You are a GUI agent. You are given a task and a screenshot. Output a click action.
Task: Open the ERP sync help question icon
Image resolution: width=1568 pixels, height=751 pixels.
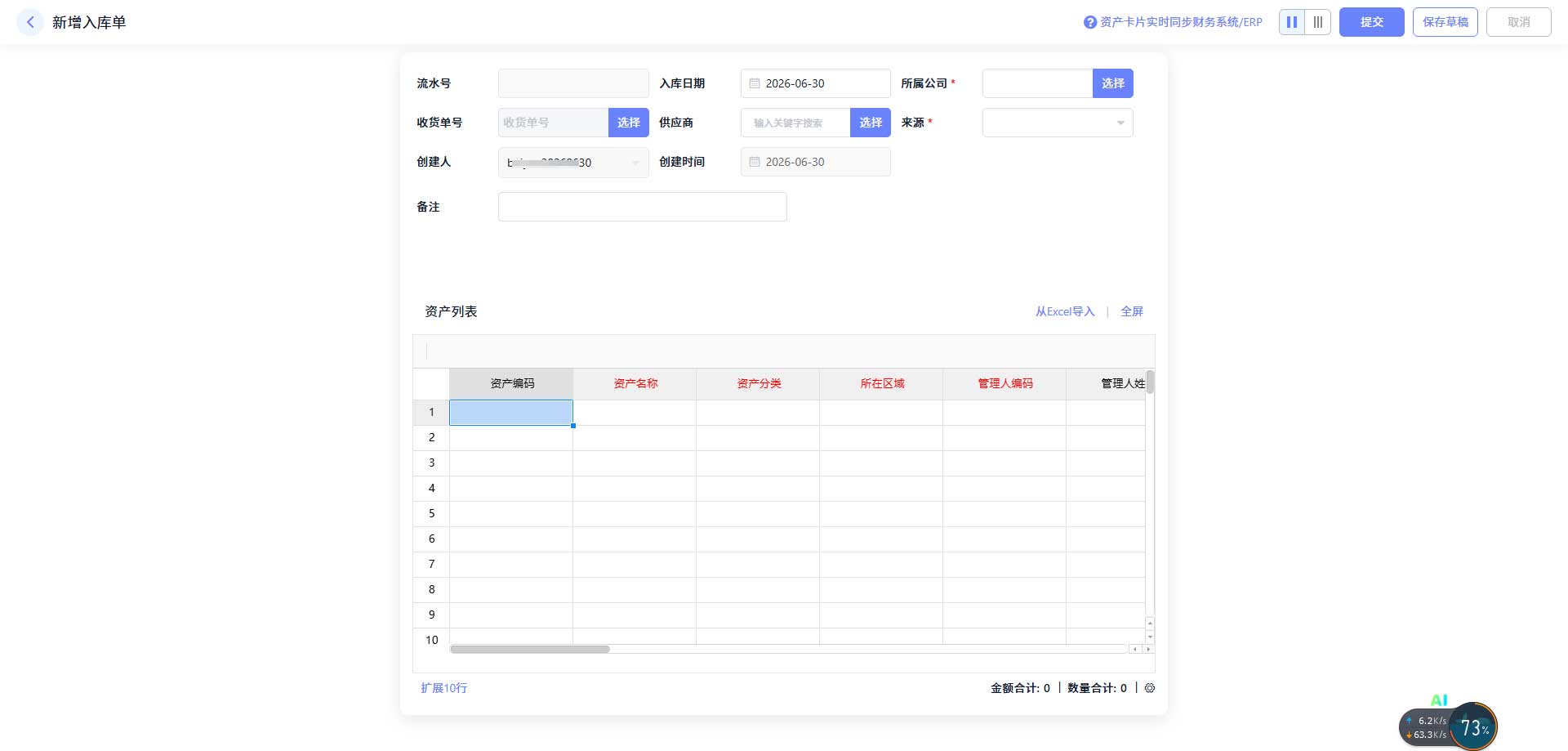(1089, 22)
